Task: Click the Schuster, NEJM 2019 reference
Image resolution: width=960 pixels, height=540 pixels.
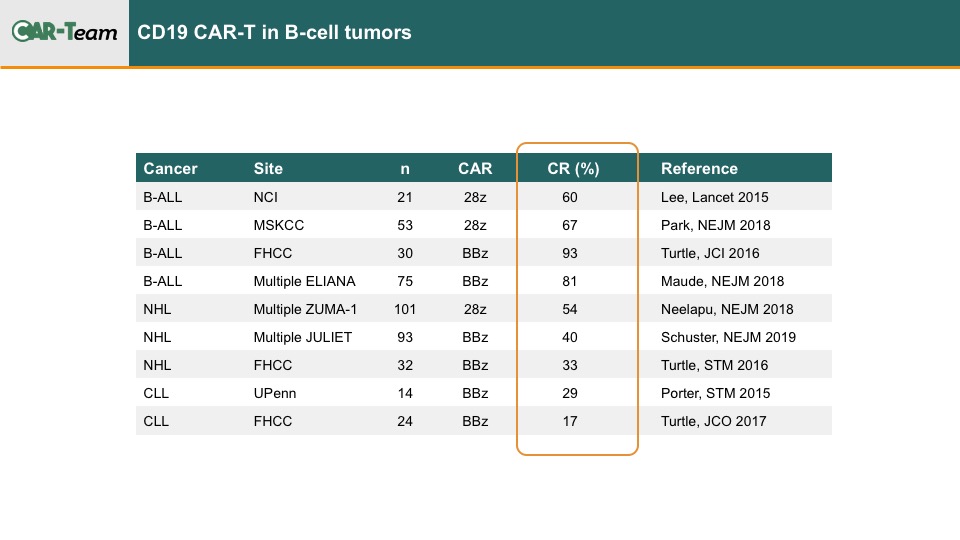Action: (x=729, y=337)
